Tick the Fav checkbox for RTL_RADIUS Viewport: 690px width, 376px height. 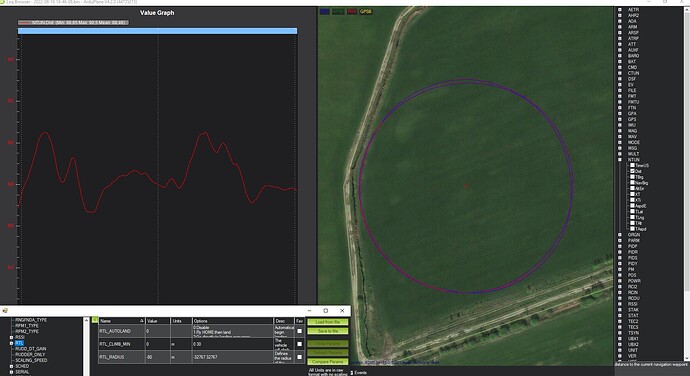(300, 357)
